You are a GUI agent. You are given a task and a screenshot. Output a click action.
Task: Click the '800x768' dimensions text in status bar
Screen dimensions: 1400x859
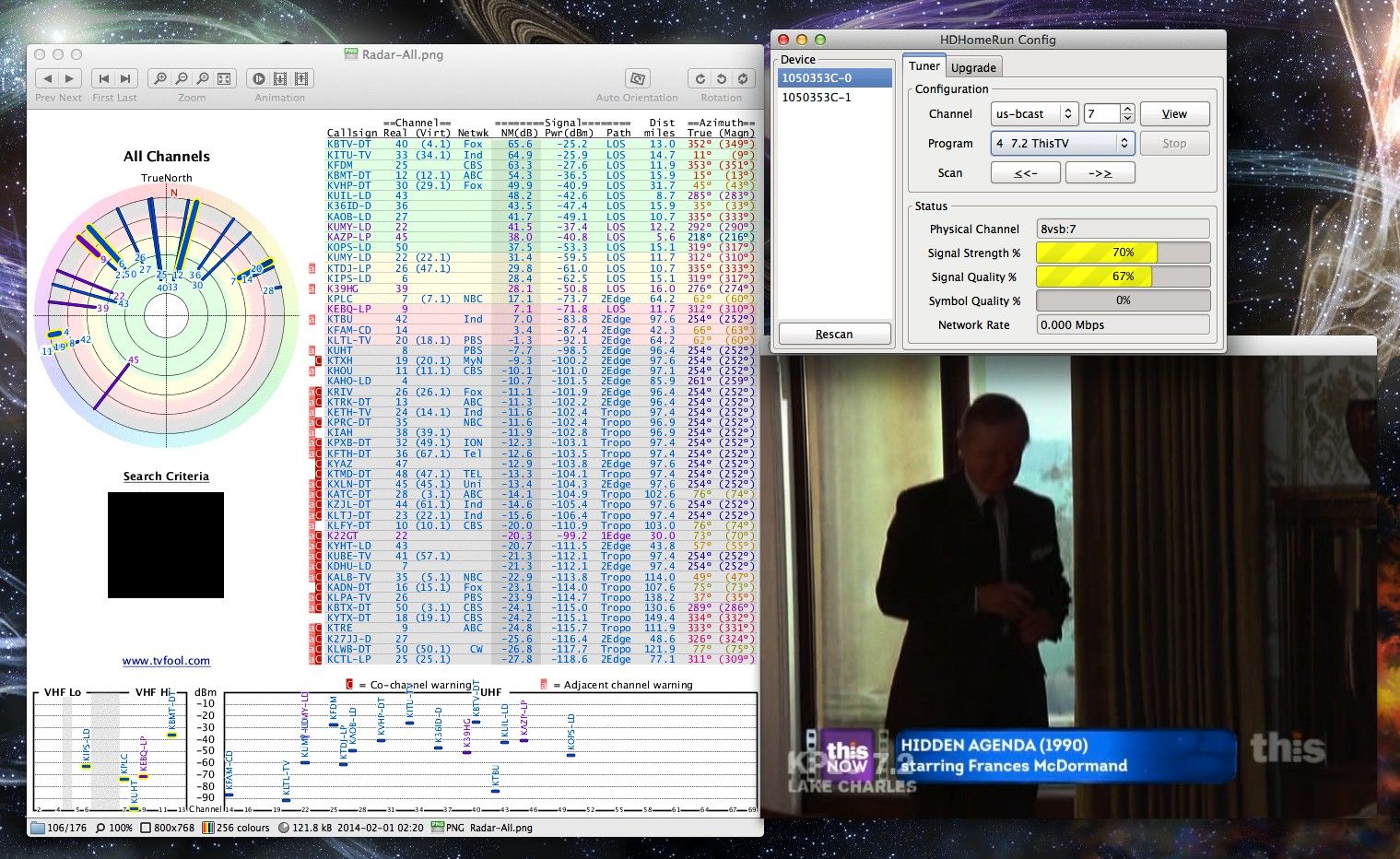[x=174, y=828]
